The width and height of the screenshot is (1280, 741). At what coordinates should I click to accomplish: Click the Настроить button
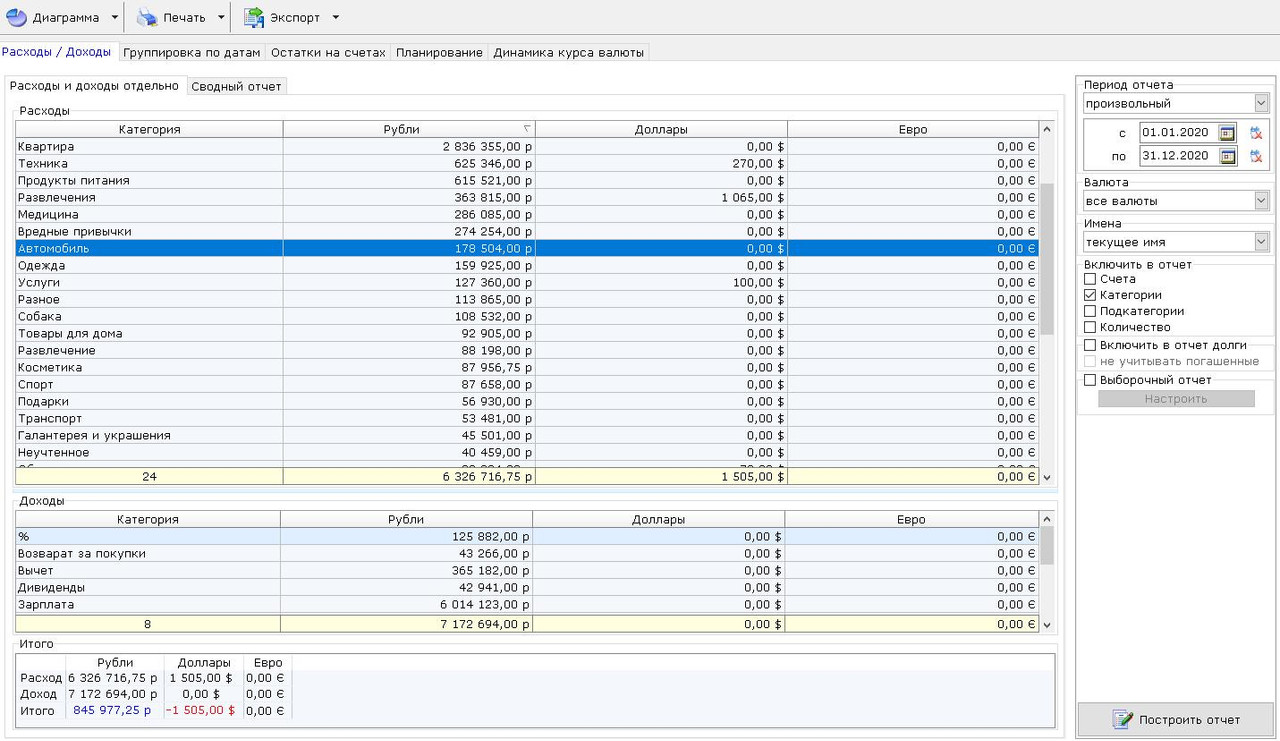[1176, 398]
